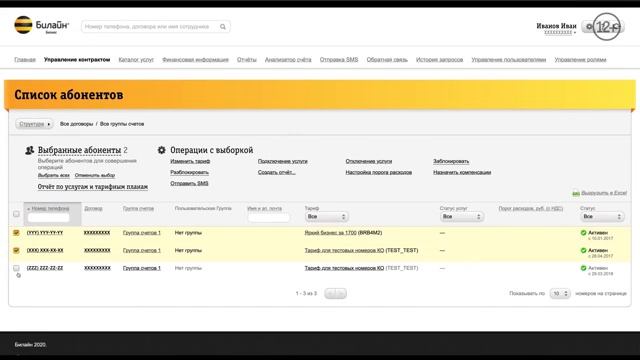Open Отчёт по услугам и тарифным планам
This screenshot has width=640, height=360.
click(x=93, y=187)
